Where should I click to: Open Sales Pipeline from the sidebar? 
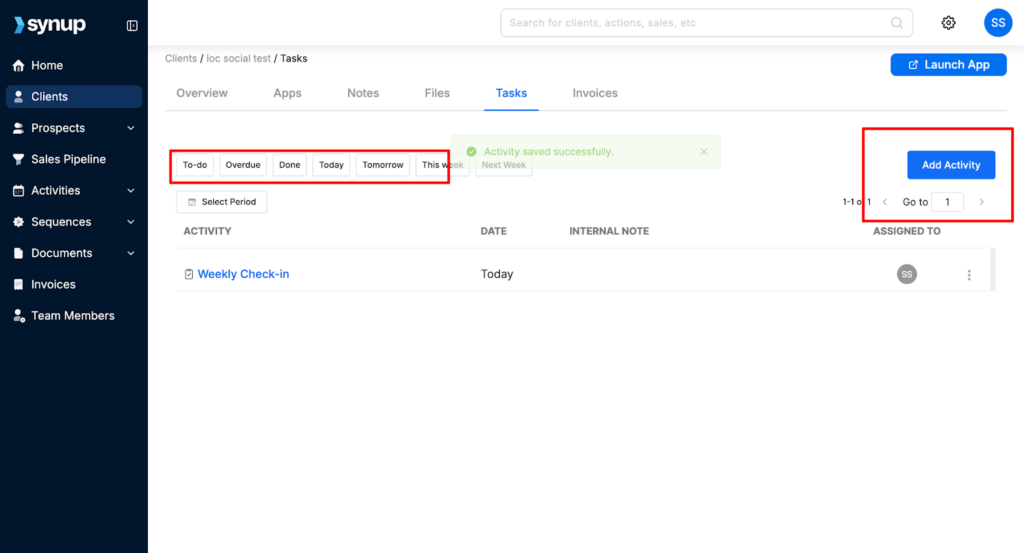pos(68,159)
